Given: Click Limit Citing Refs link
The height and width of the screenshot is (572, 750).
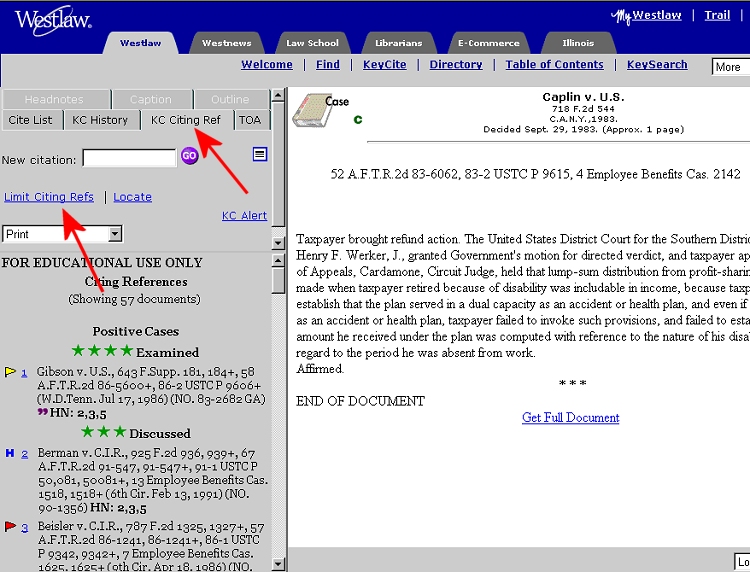Looking at the screenshot, I should click(x=49, y=197).
